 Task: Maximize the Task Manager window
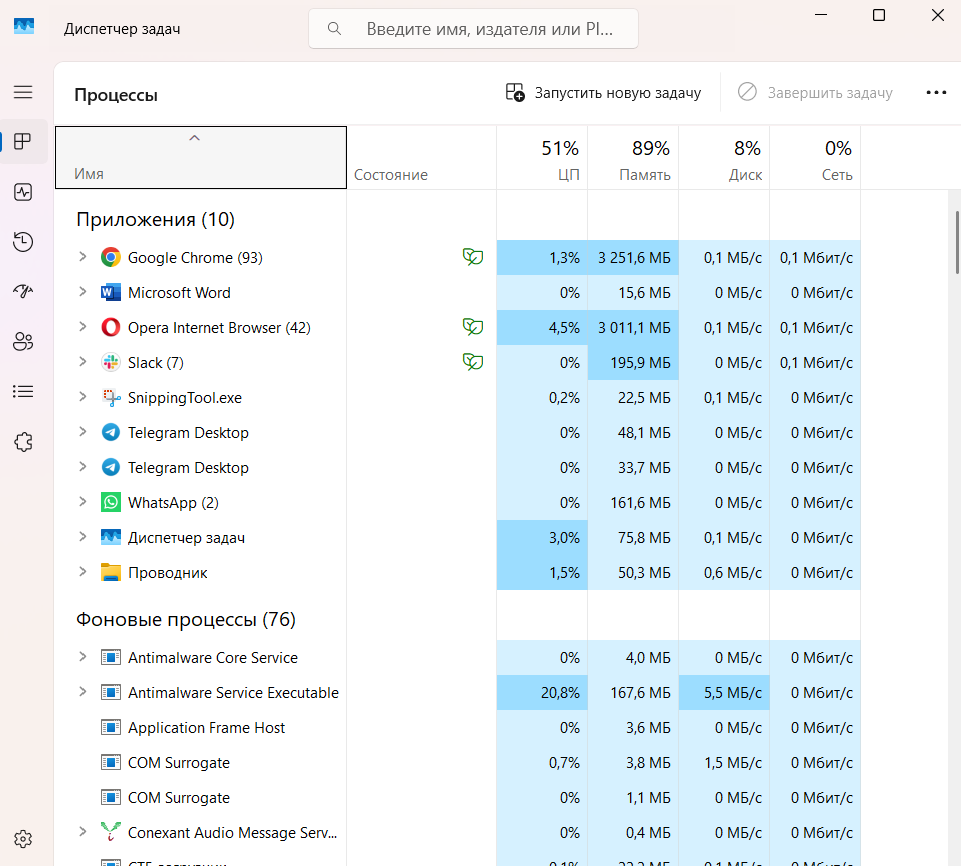879,15
